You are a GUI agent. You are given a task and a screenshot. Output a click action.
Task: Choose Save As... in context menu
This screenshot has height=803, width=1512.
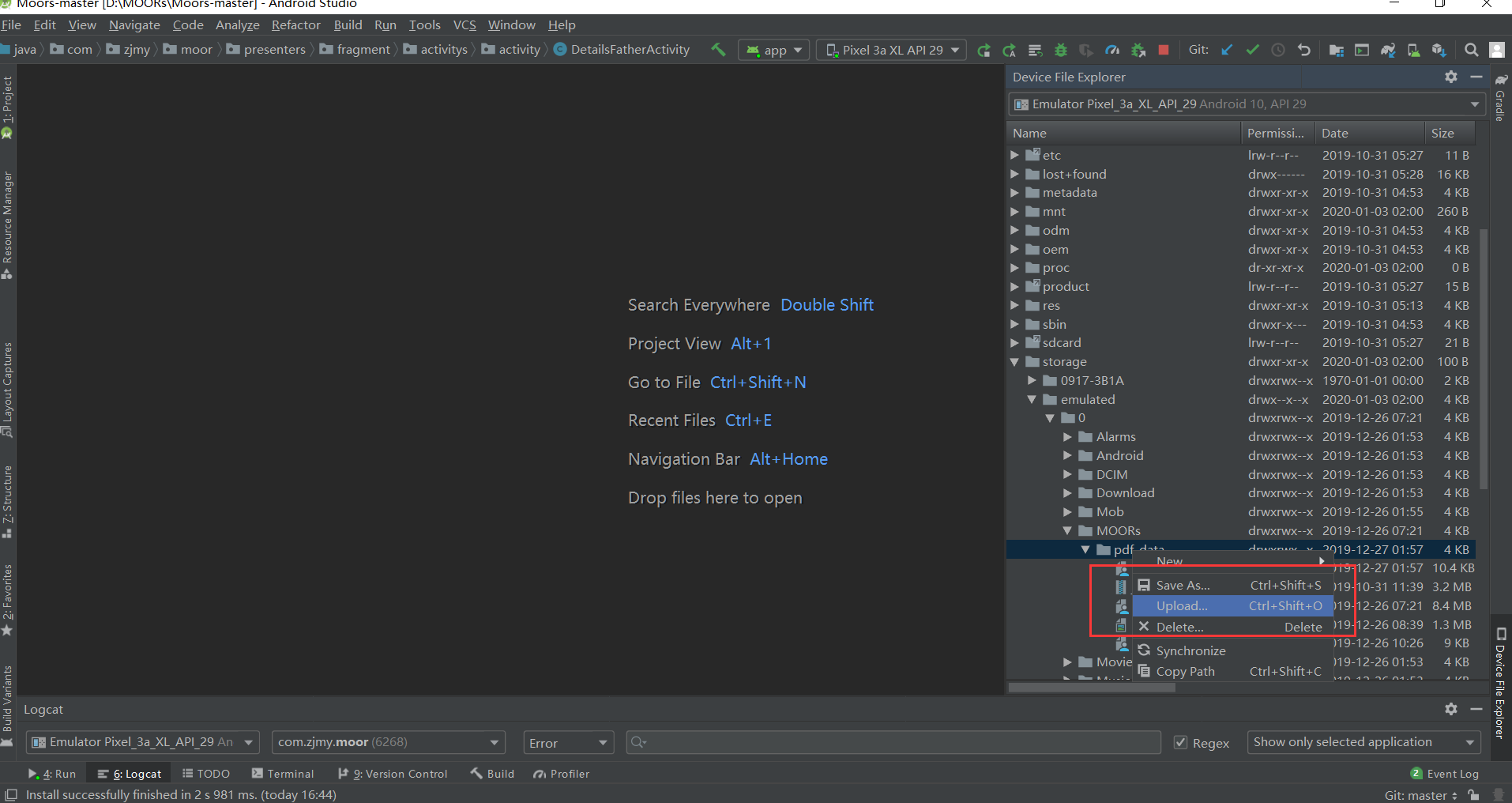click(x=1232, y=586)
